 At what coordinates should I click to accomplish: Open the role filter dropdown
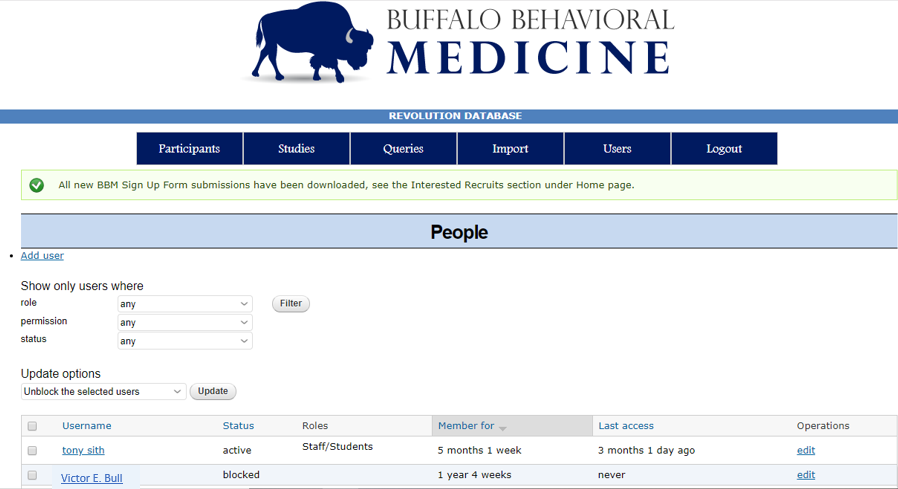(x=184, y=304)
